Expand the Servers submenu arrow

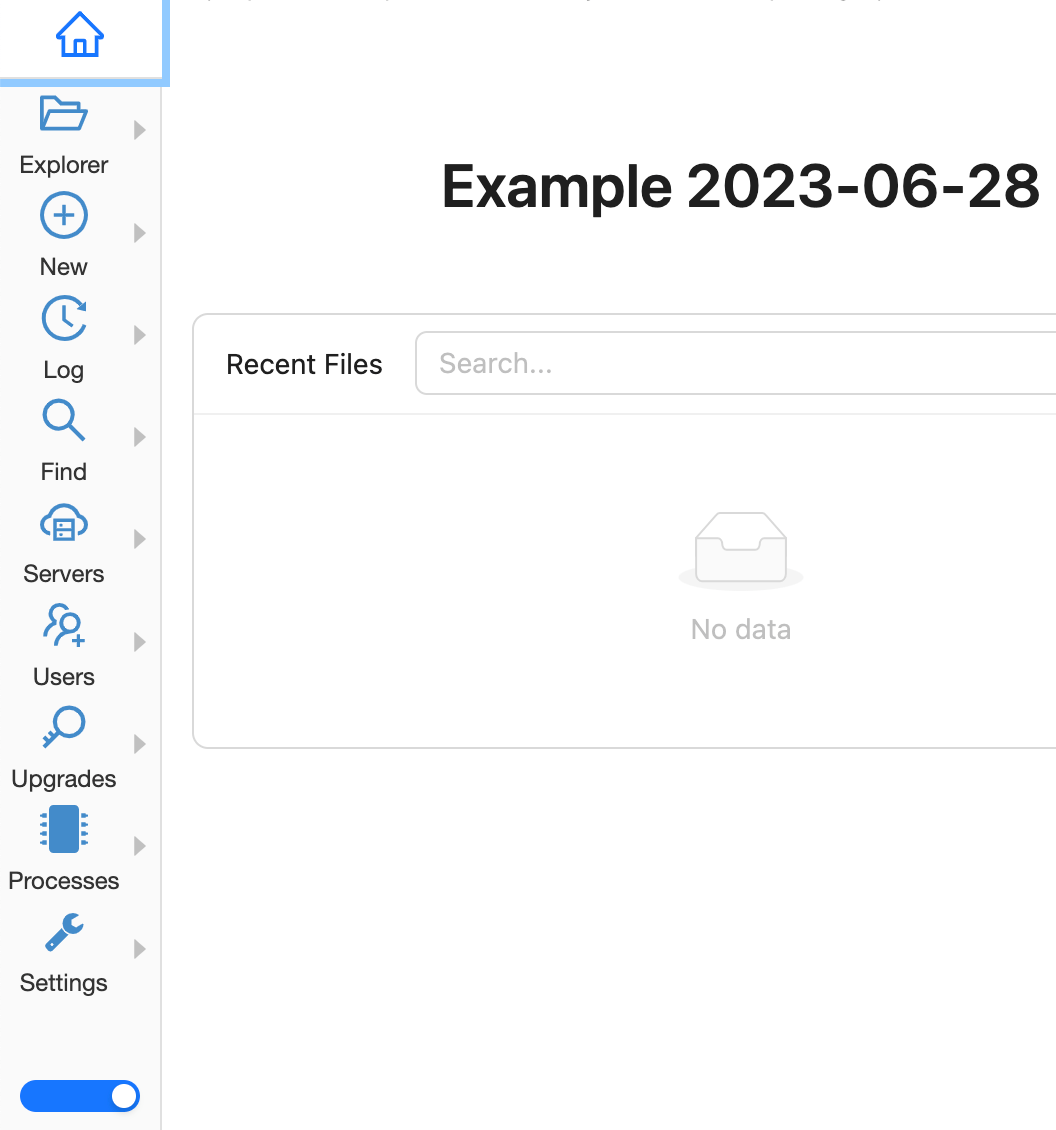pyautogui.click(x=140, y=539)
